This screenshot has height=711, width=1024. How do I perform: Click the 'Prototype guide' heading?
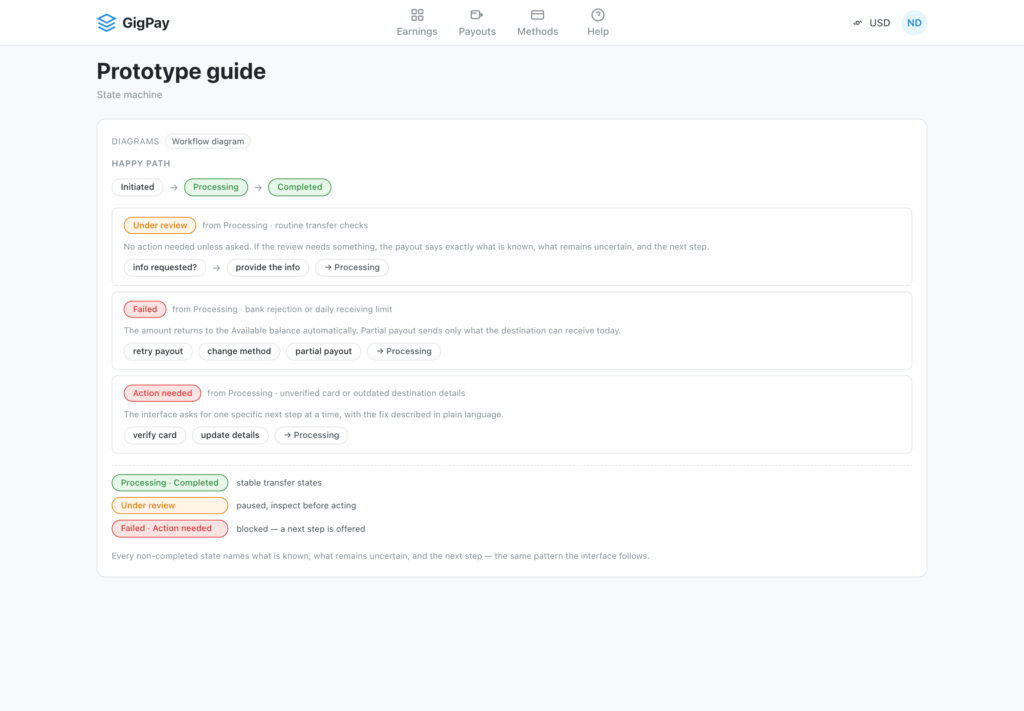tap(181, 71)
